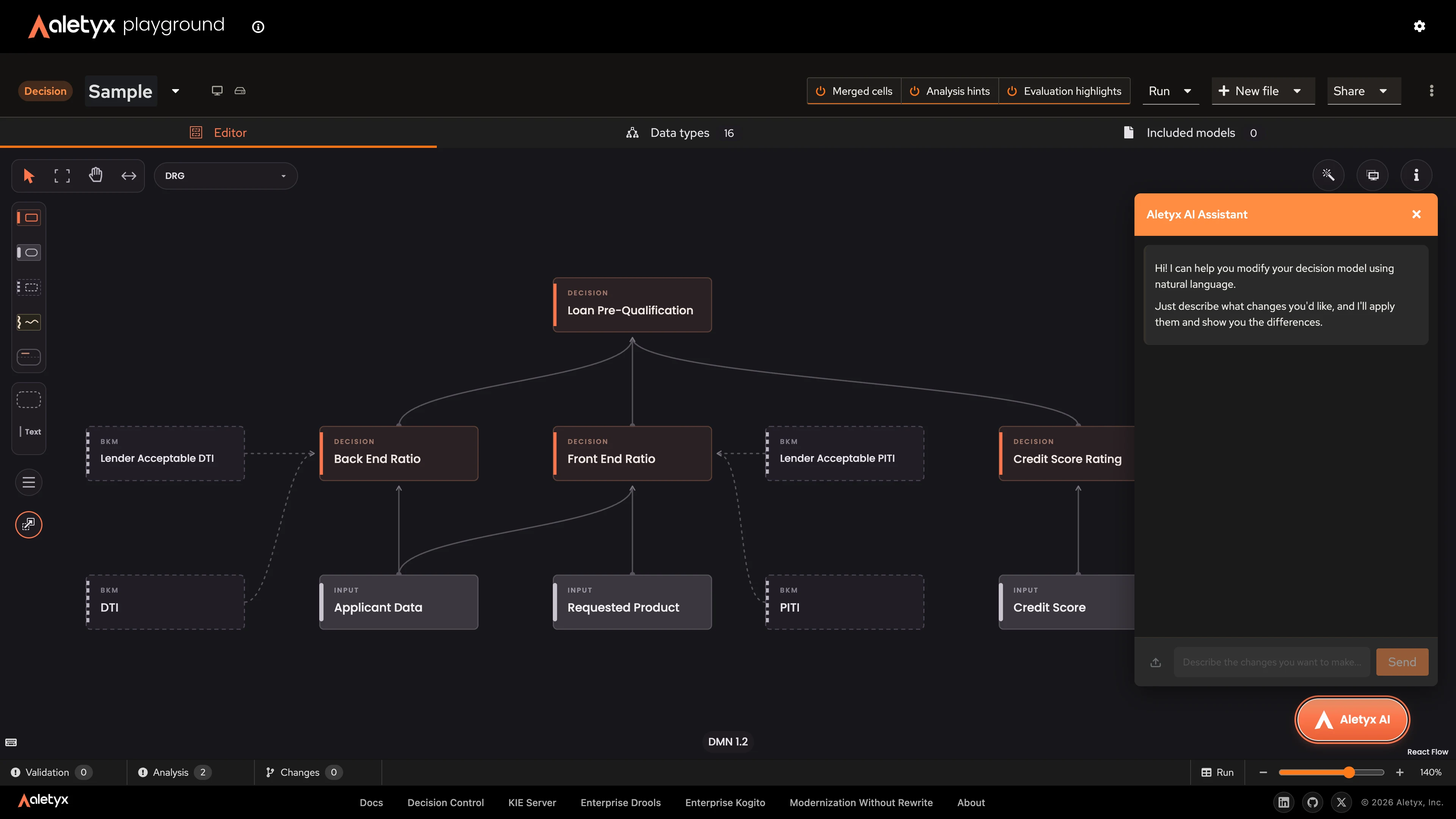This screenshot has width=1456, height=819.
Task: Add a Decision Service node from palette
Action: pyautogui.click(x=29, y=357)
